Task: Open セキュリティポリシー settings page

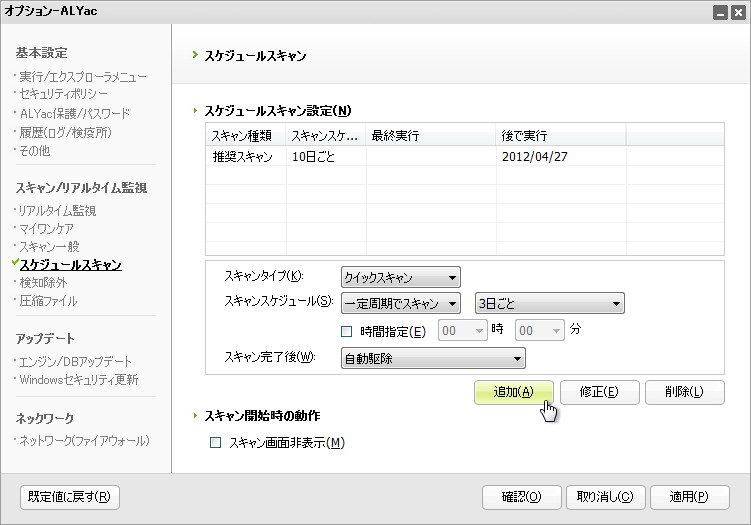Action: pyautogui.click(x=63, y=94)
